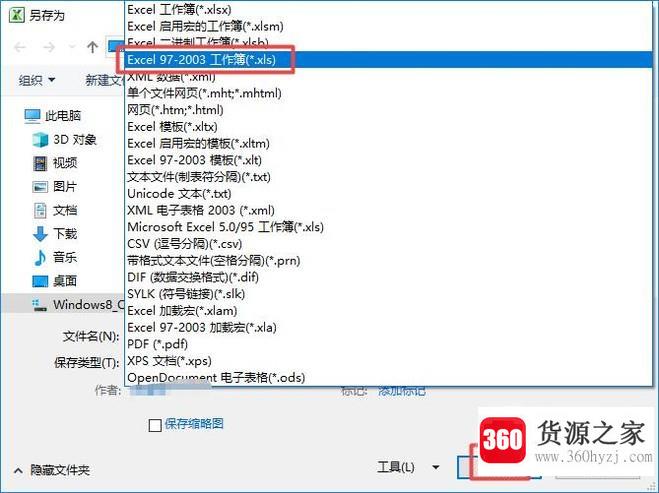Click the 视频 folder icon
659x493 pixels.
click(x=40, y=163)
